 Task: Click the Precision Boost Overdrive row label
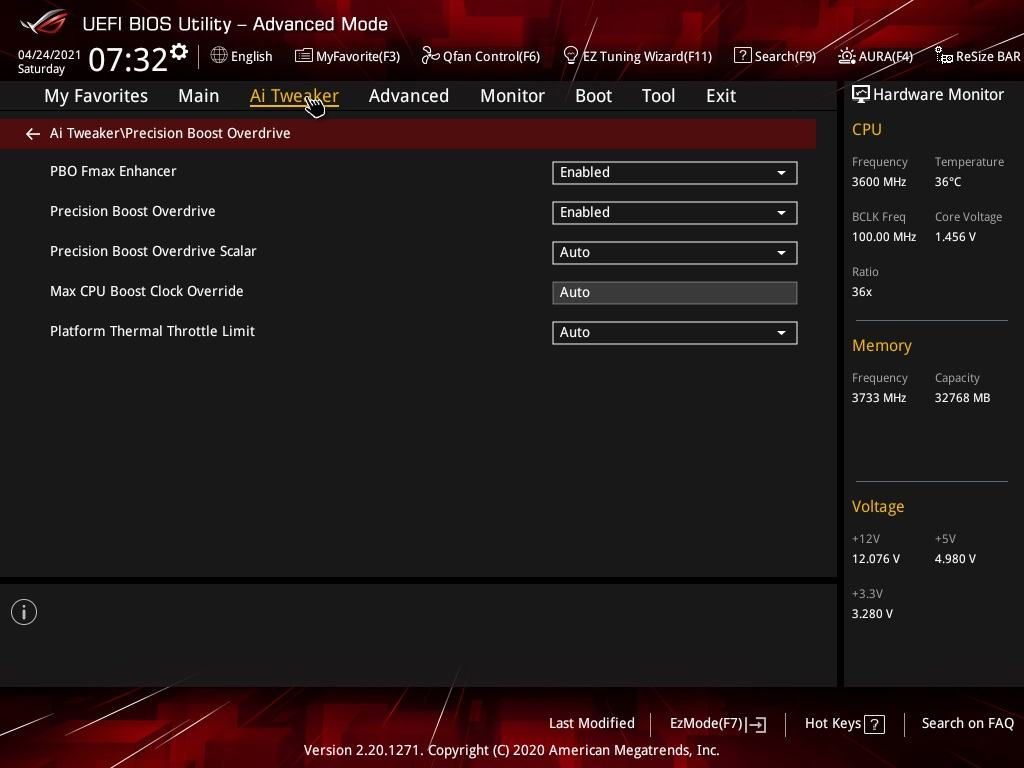133,211
